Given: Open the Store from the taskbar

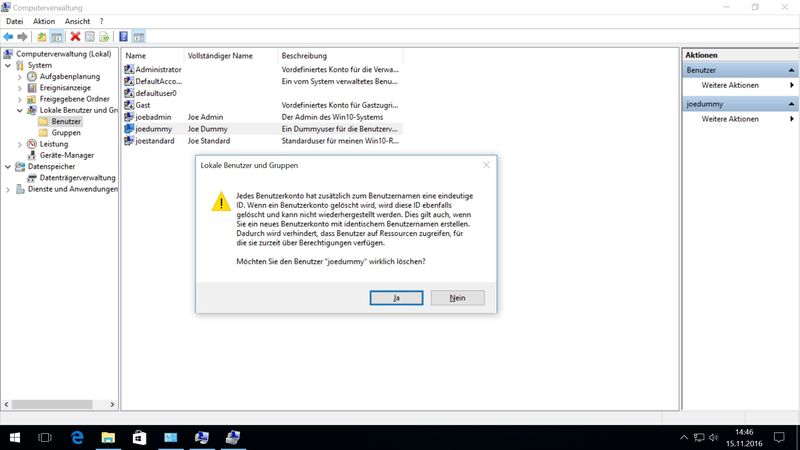Looking at the screenshot, I should click(x=139, y=438).
